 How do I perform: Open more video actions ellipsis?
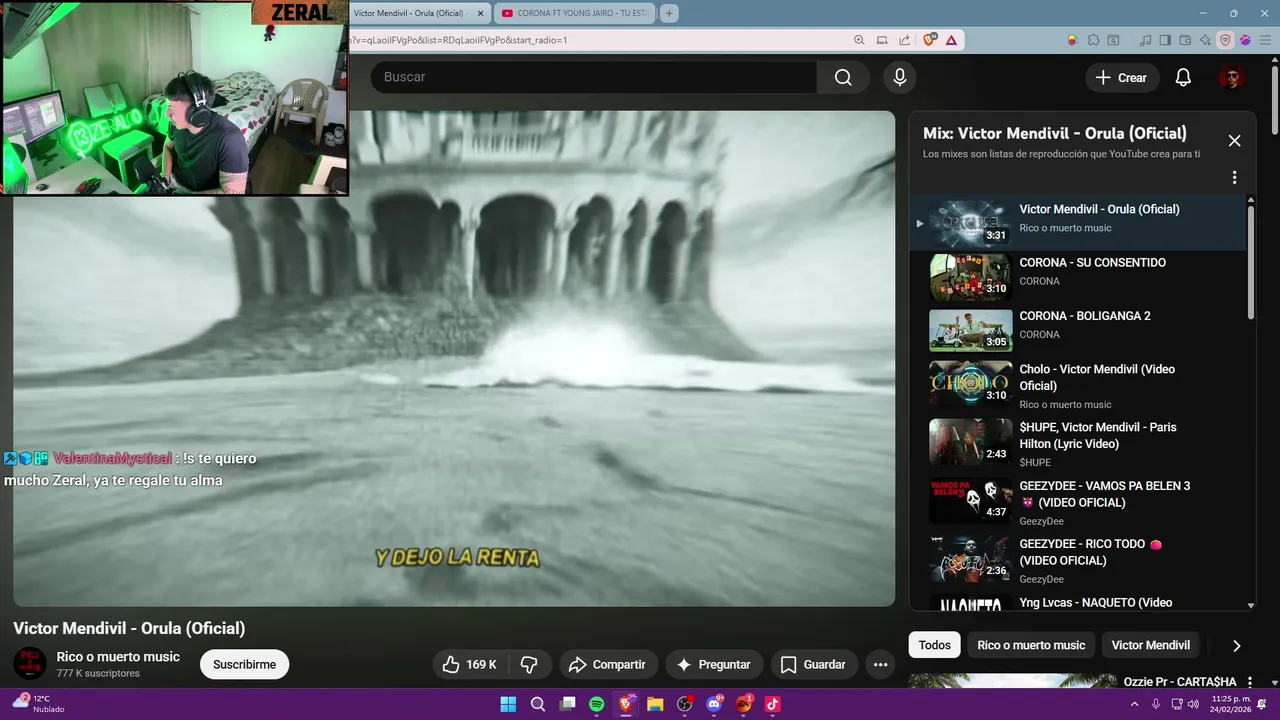880,664
